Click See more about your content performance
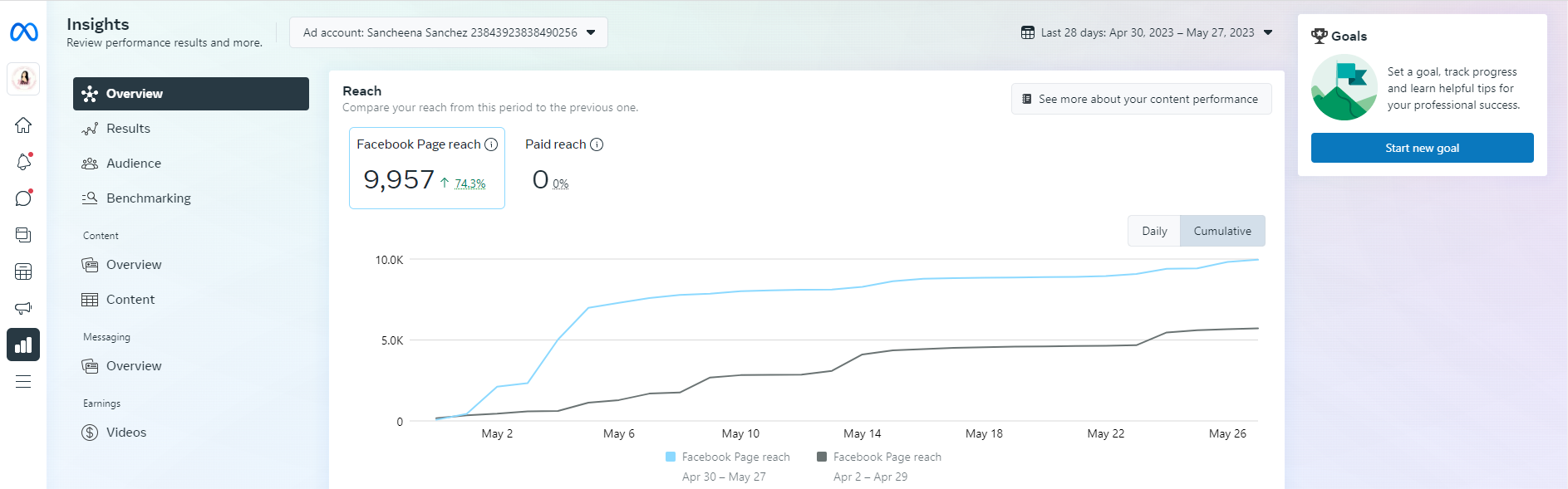Viewport: 1568px width, 489px height. [1141, 99]
